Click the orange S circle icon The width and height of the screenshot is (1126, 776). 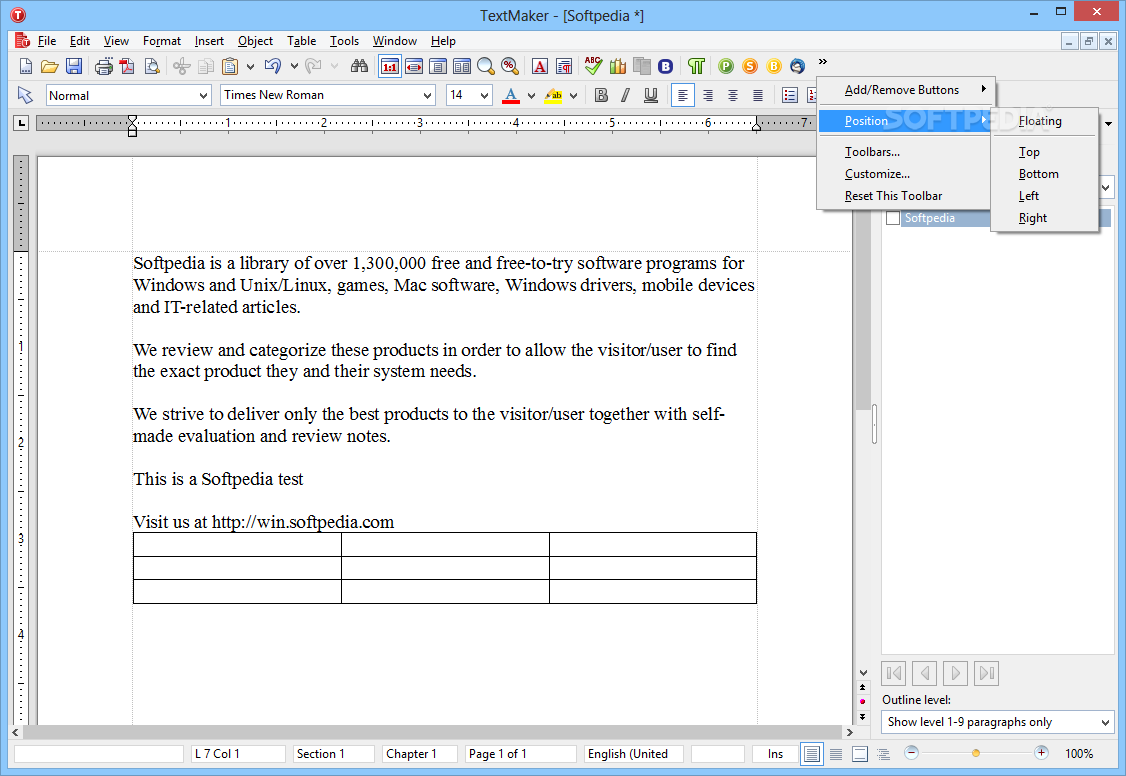click(750, 67)
